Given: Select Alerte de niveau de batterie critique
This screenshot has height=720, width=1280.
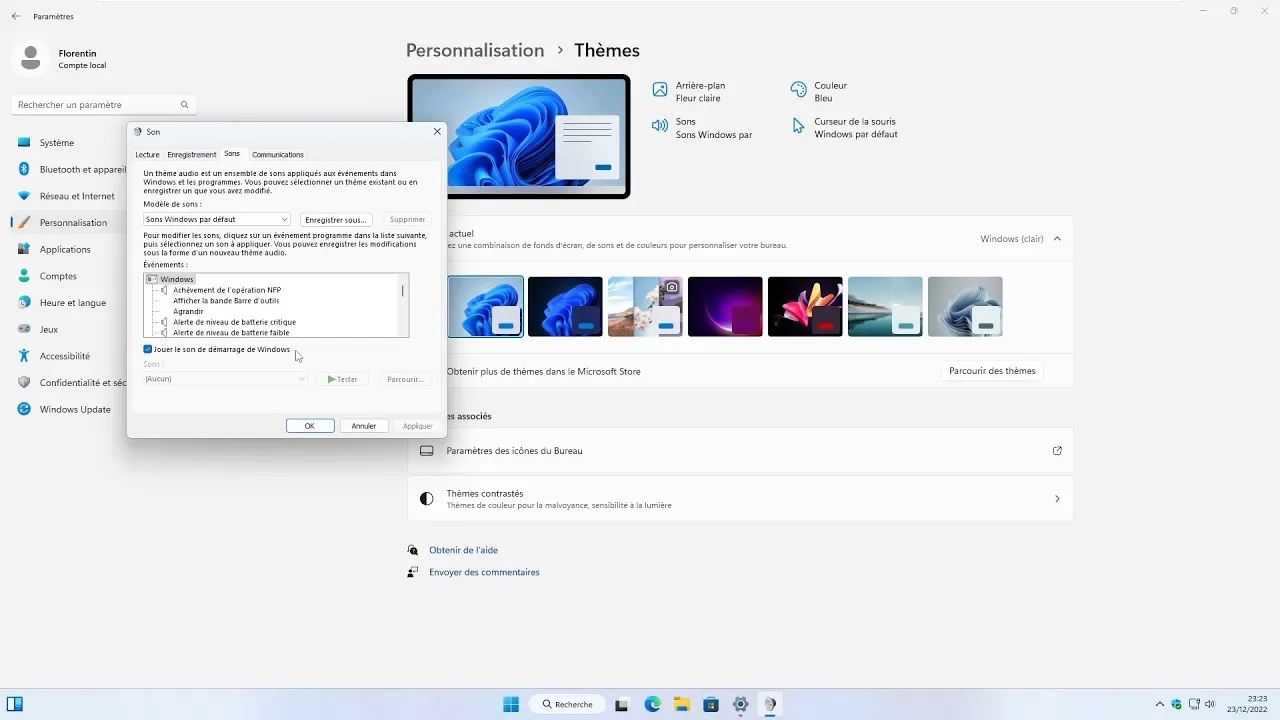Looking at the screenshot, I should 234,322.
